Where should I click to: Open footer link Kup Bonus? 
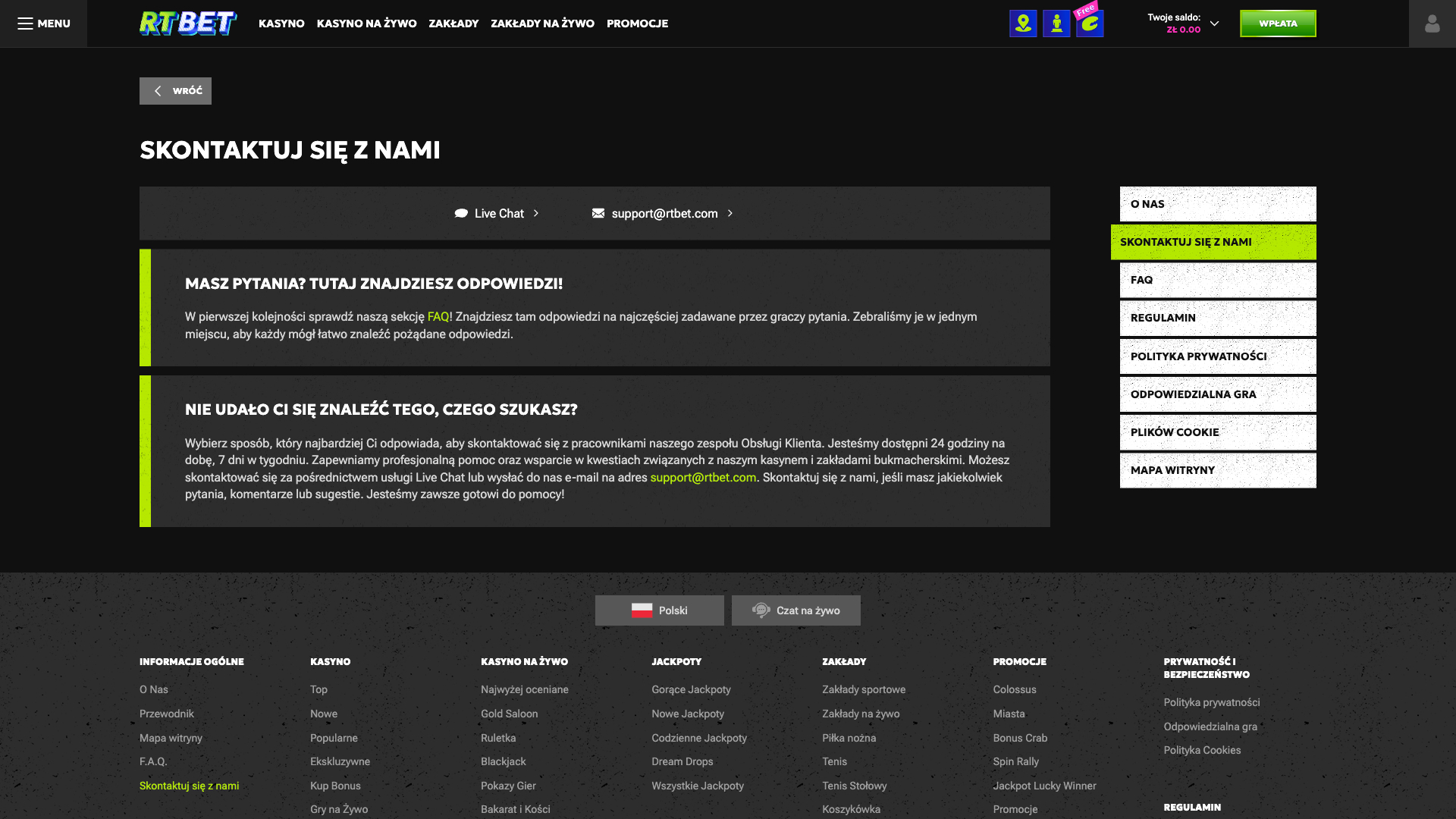coord(335,786)
